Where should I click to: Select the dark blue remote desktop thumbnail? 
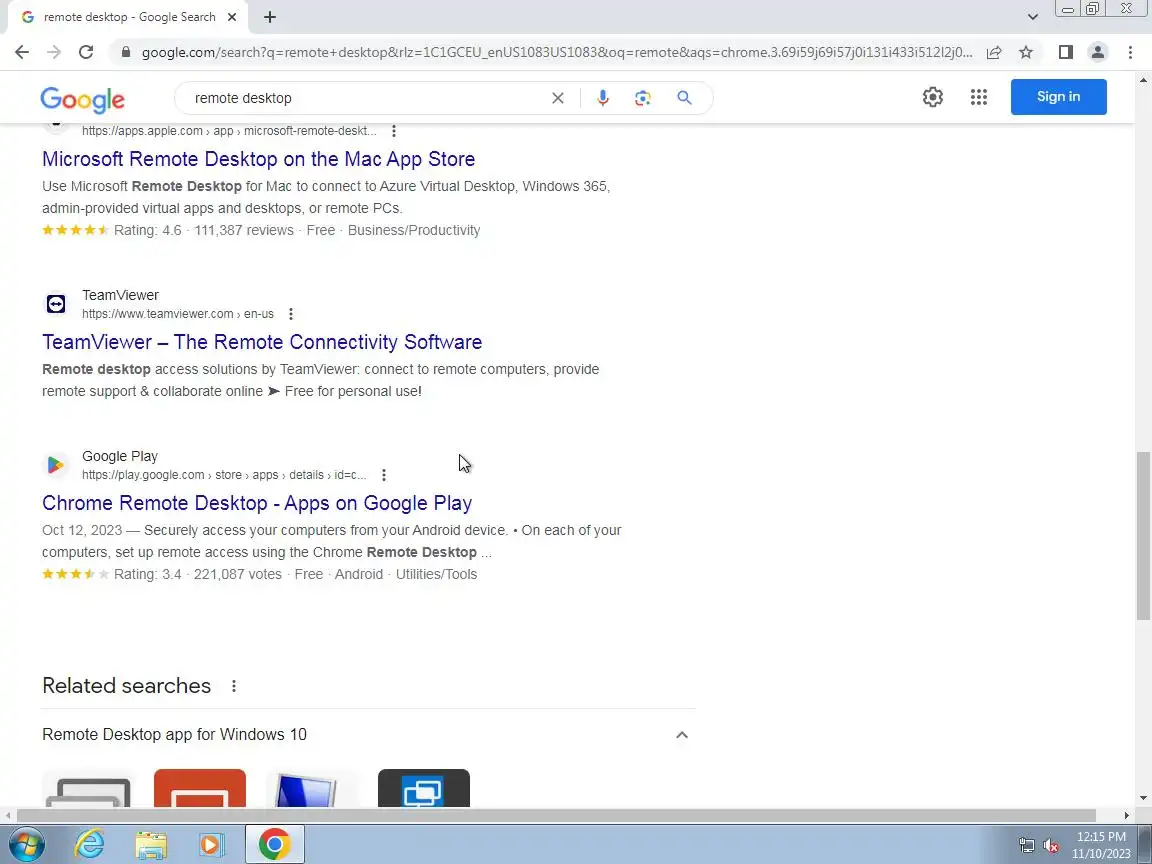tap(424, 788)
